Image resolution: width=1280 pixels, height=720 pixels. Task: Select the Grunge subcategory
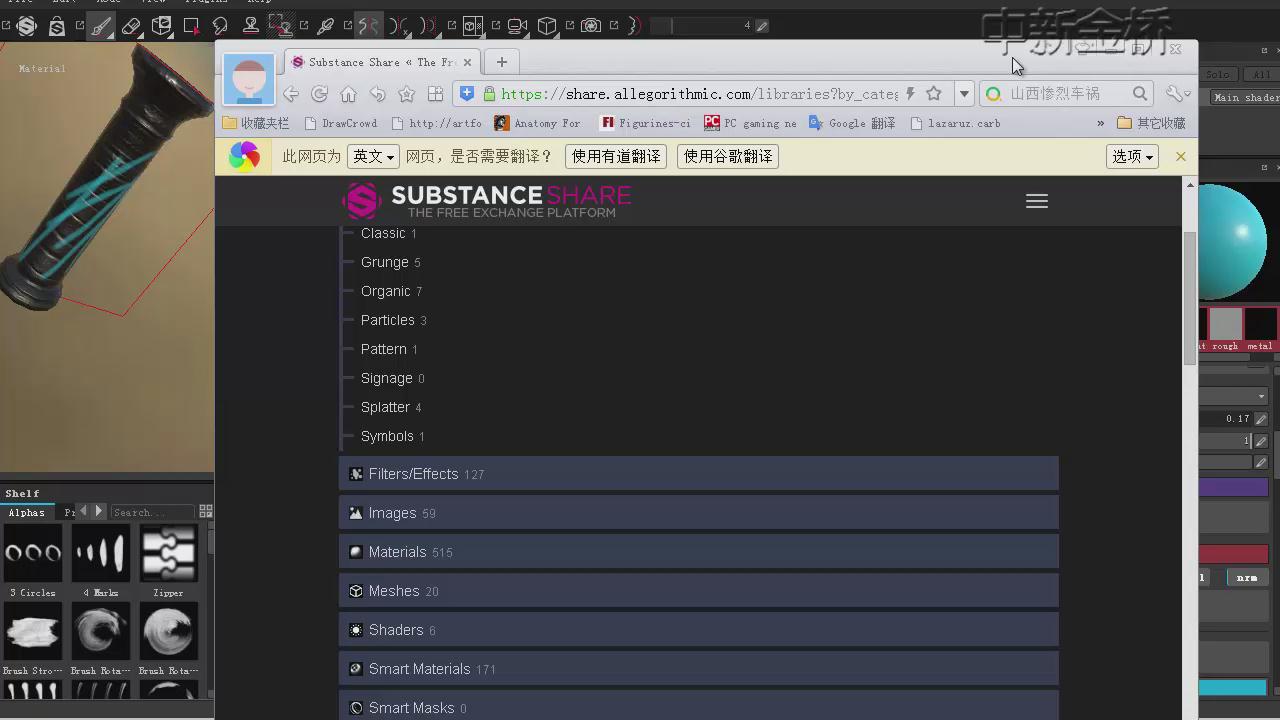(385, 262)
